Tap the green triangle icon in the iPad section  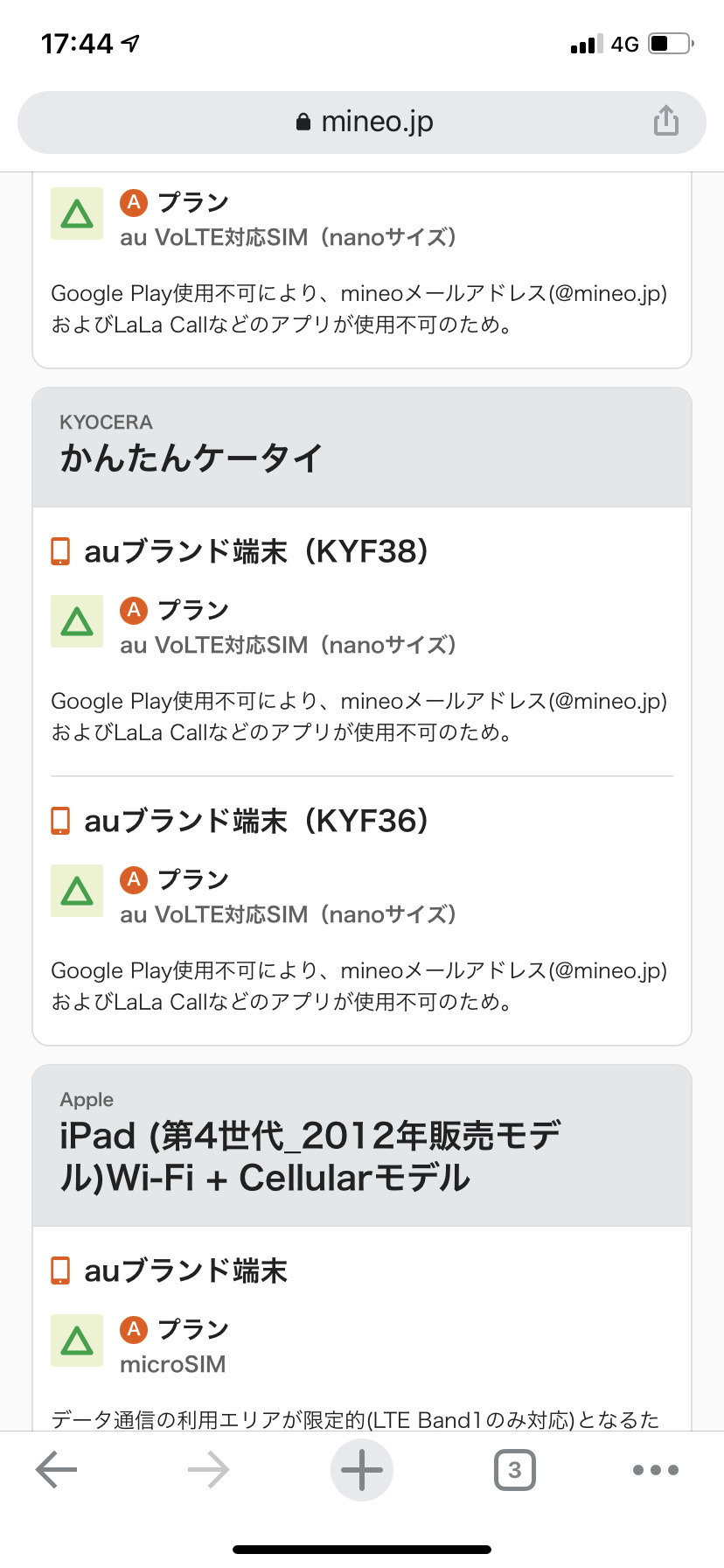pyautogui.click(x=77, y=1340)
